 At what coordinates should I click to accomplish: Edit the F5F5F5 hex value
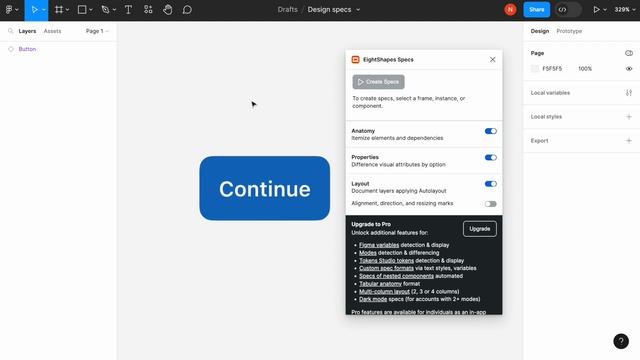(x=552, y=69)
